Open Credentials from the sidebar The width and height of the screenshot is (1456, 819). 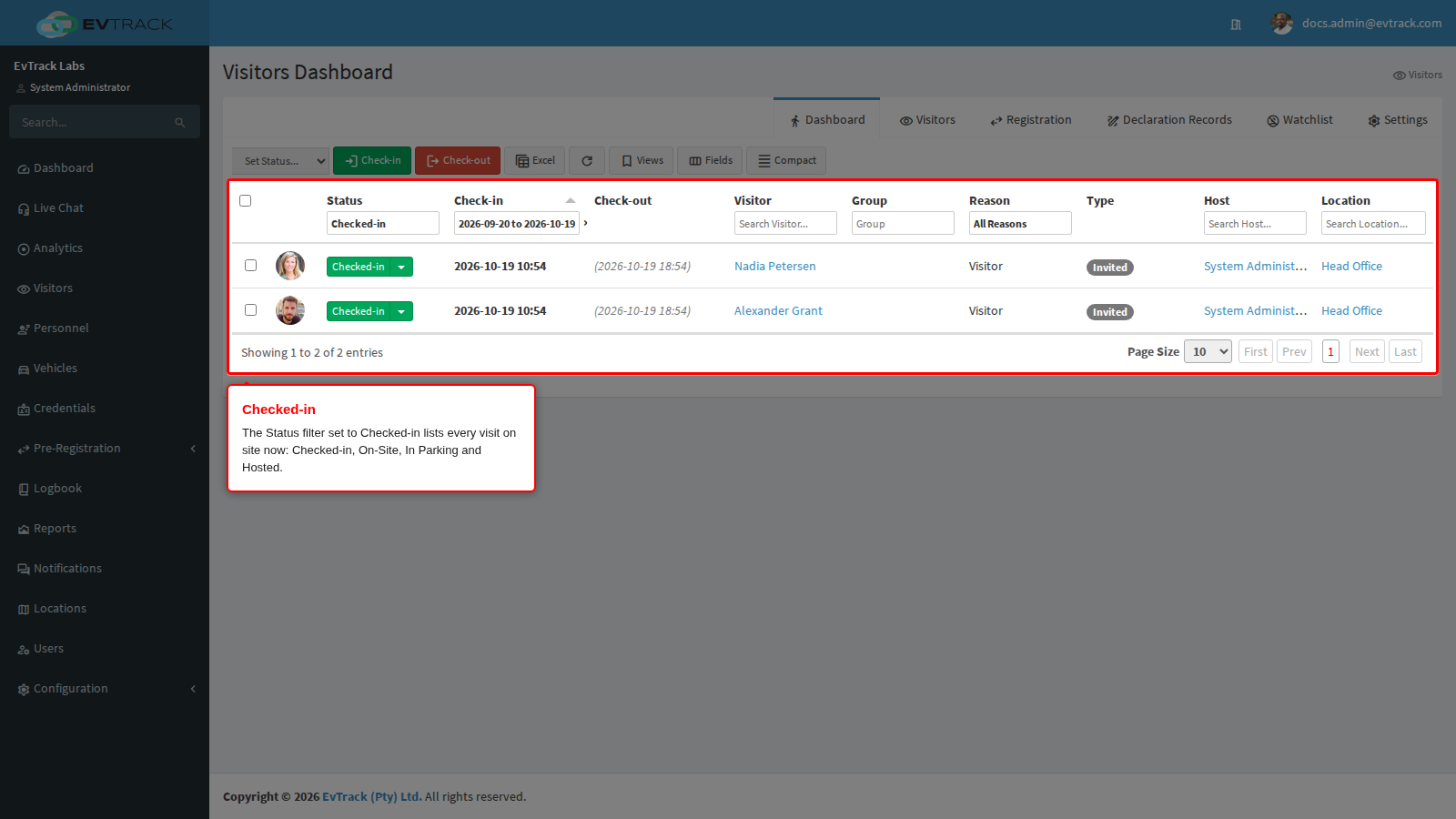click(x=64, y=409)
